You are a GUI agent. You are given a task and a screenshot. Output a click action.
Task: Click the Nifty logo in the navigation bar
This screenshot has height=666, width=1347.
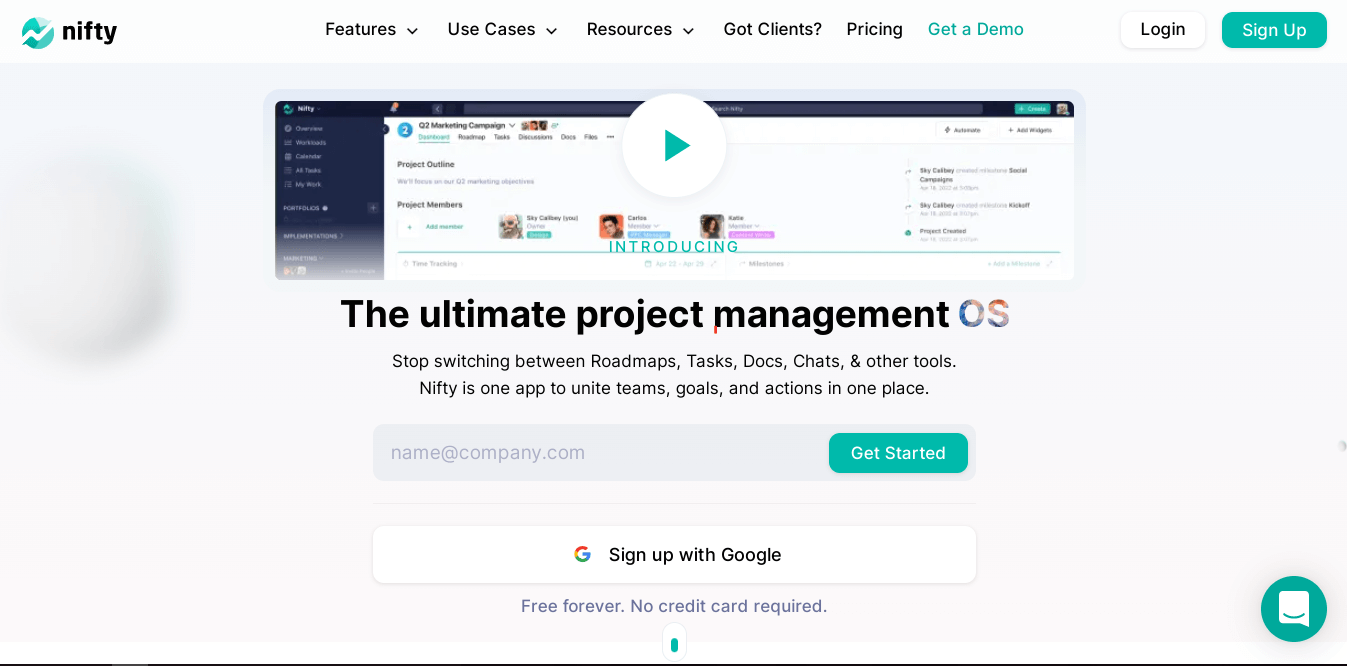pos(68,31)
